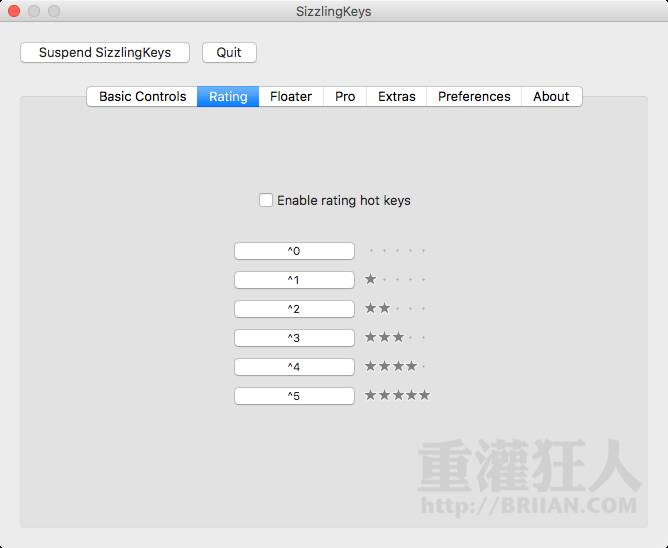Click the ^1 hotkey field
This screenshot has width=668, height=548.
click(294, 280)
